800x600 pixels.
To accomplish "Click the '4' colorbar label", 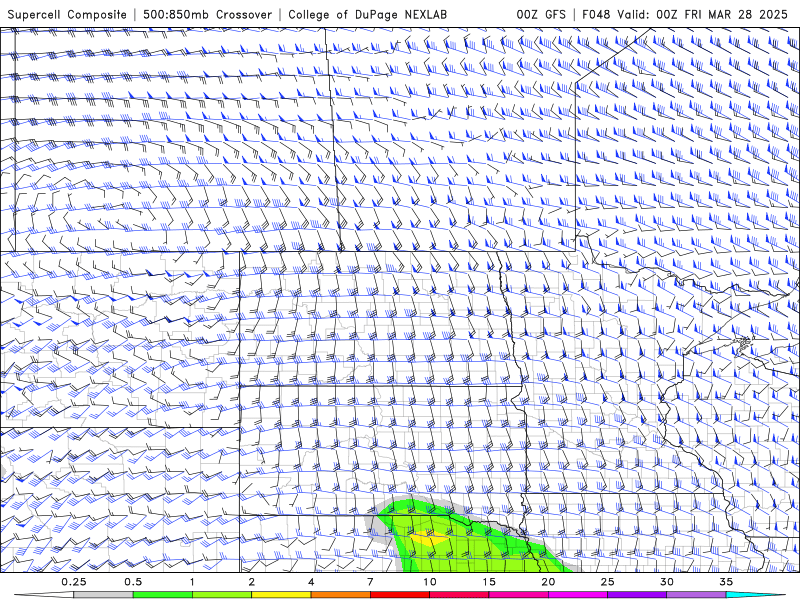I will (311, 582).
